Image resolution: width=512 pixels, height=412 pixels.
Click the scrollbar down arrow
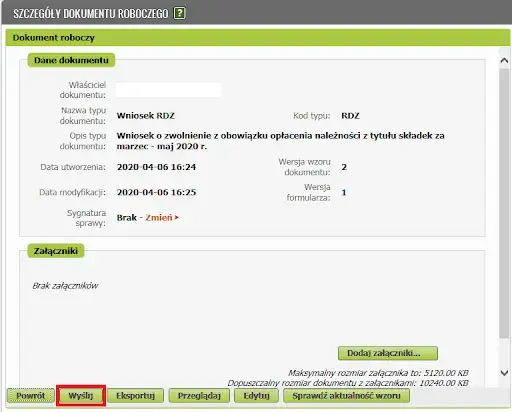[504, 373]
